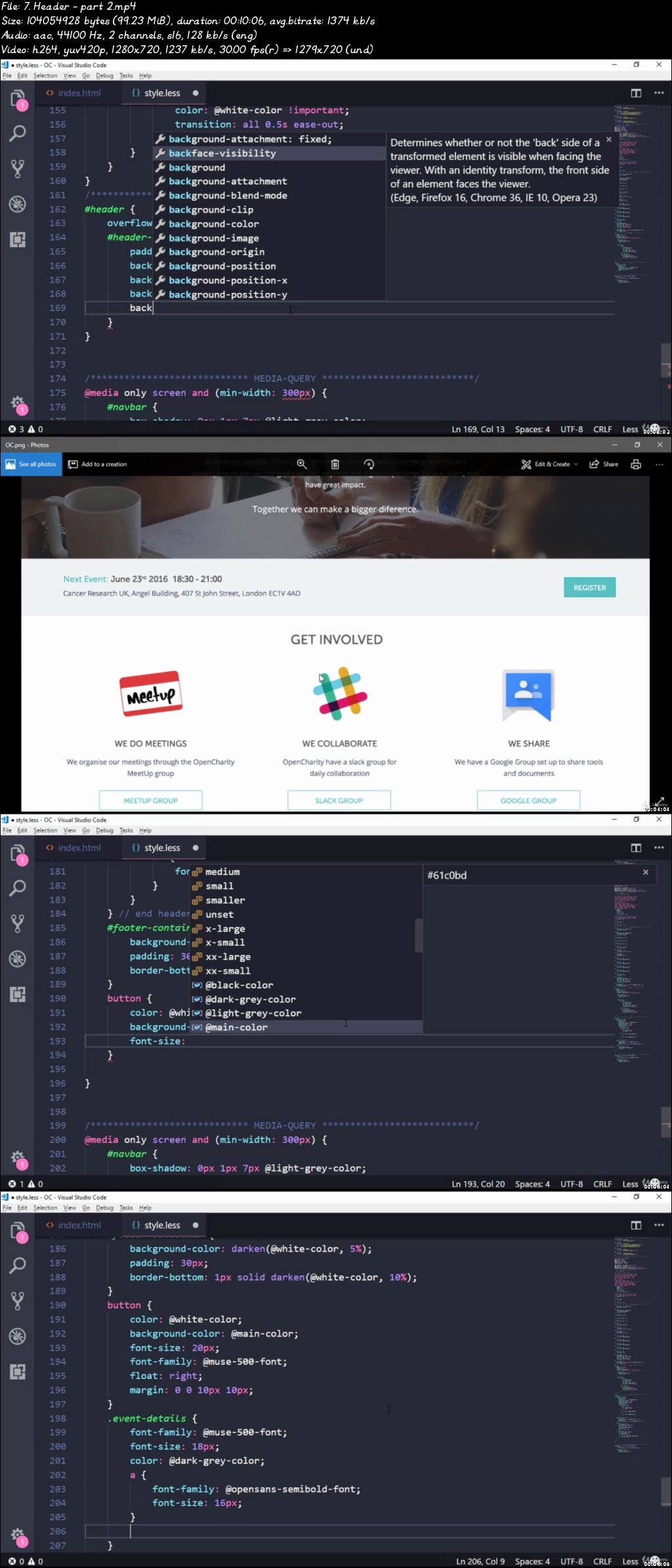Screen dimensions: 672x1568
Task: Click suggestion list scrollbar beside x-large entry
Action: 419,935
